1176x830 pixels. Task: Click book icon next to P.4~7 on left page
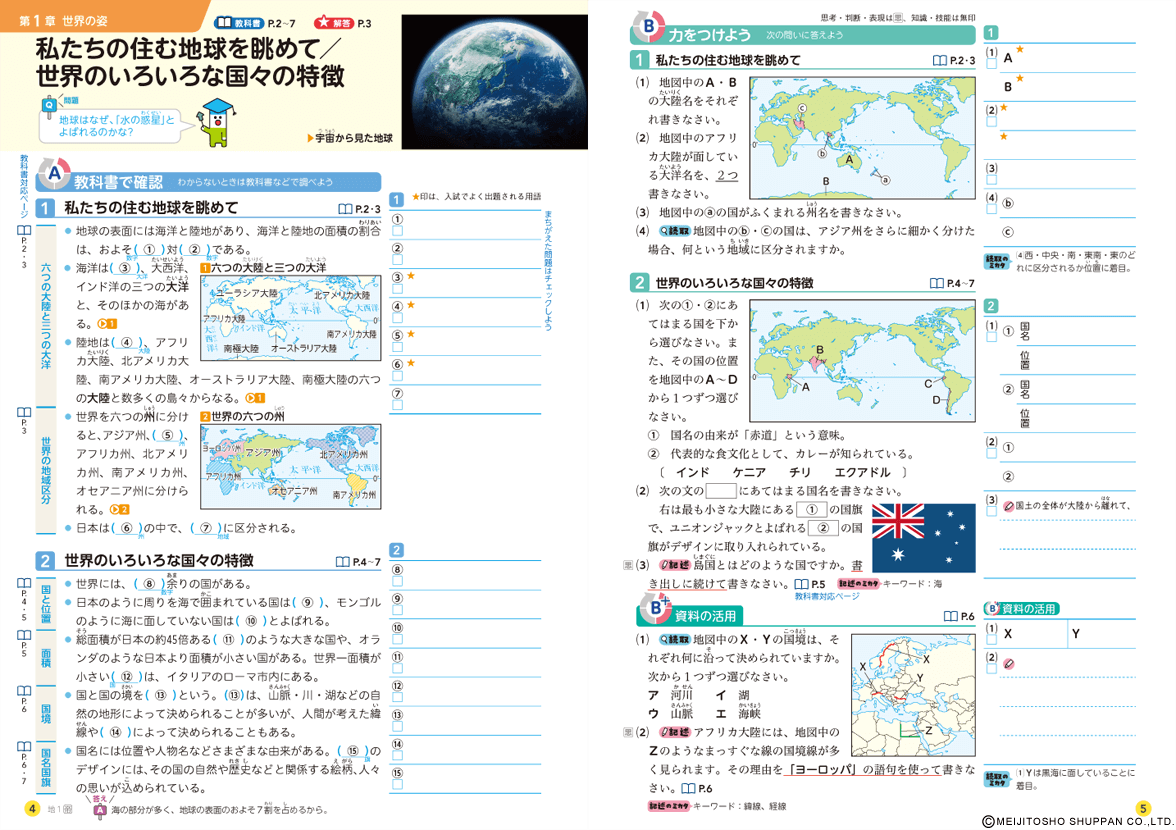tap(342, 562)
